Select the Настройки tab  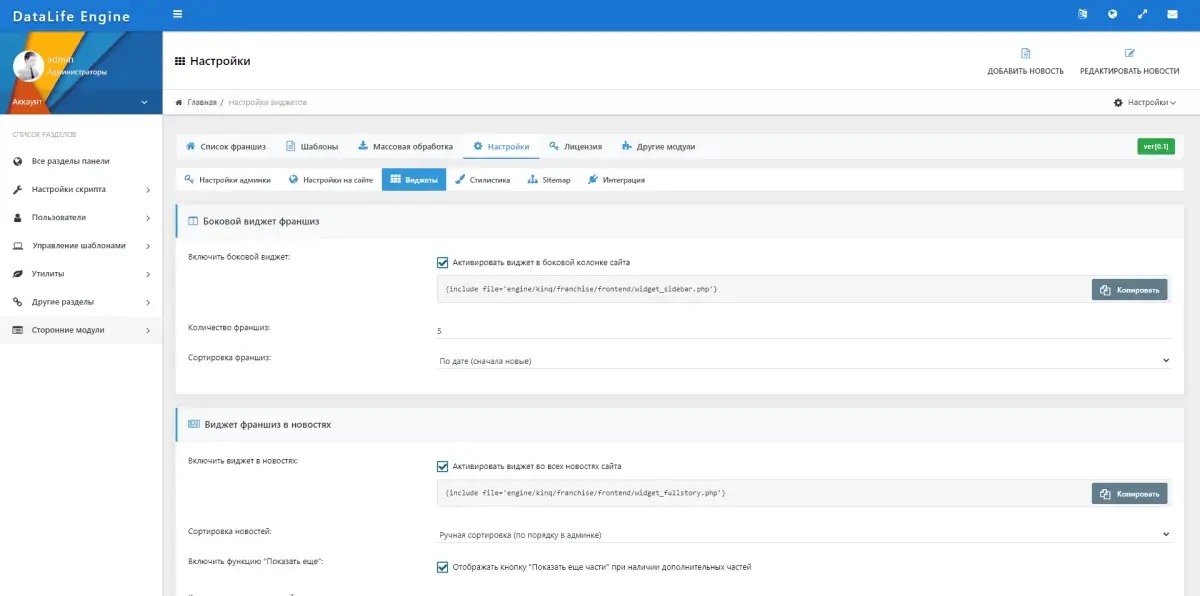coord(501,146)
